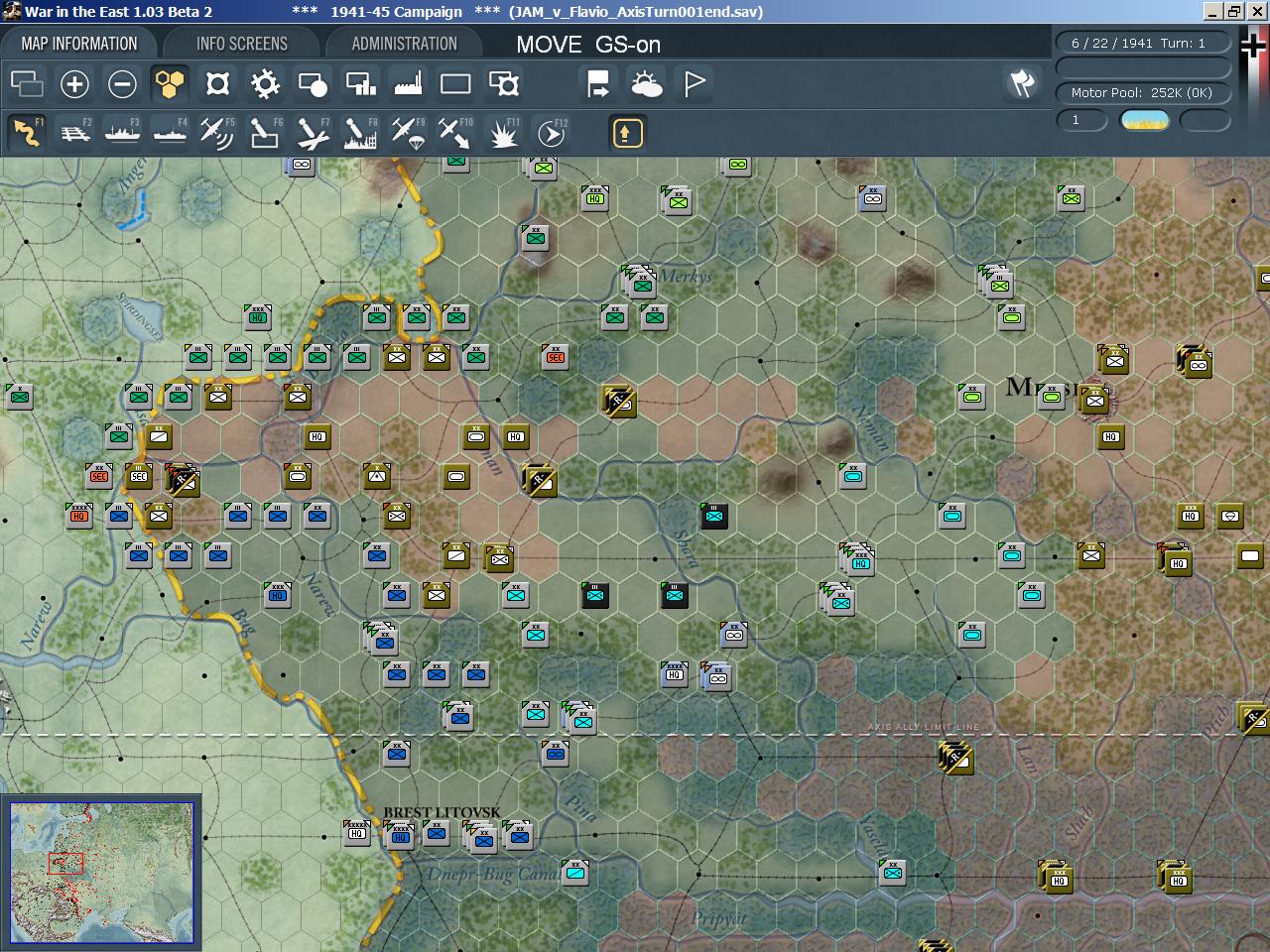Viewport: 1270px width, 952px height.
Task: Select F3 naval transport ship icon
Action: point(122,132)
